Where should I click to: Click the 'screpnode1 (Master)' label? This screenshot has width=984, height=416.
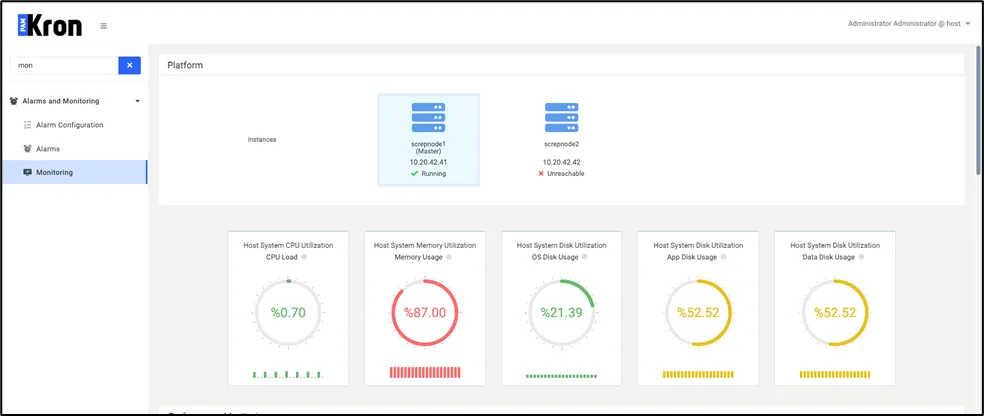click(429, 147)
